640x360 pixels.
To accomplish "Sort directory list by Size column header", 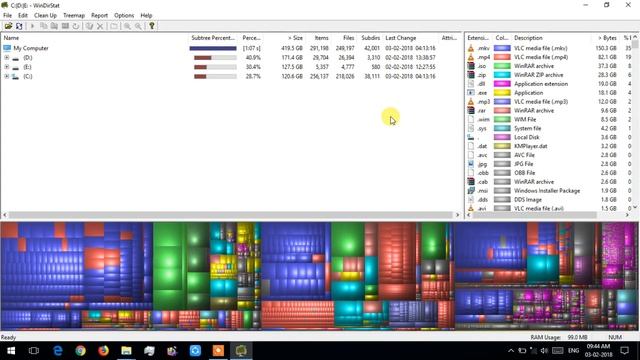I will 284,38.
